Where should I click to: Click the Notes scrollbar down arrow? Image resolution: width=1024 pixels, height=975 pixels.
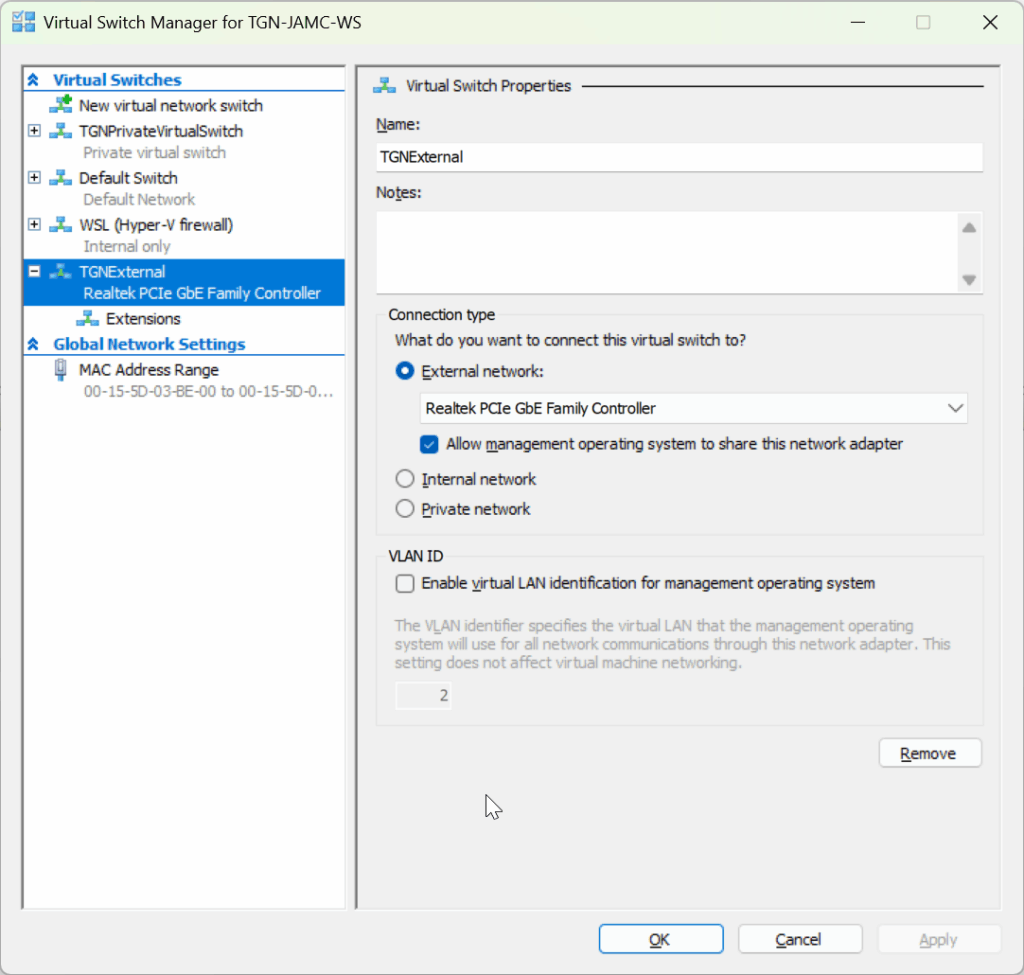click(x=969, y=280)
